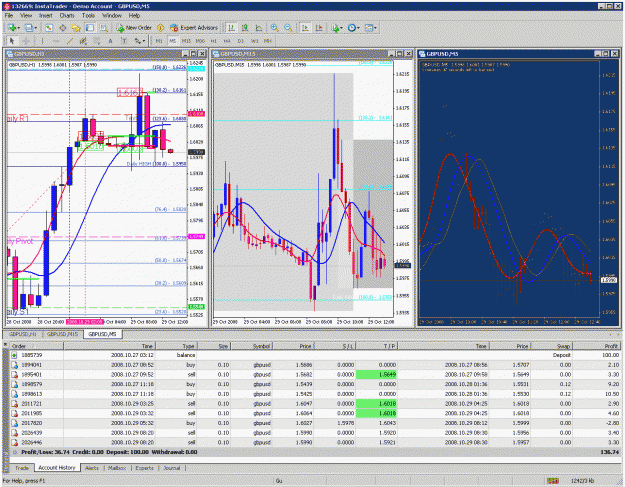Toggle chart auto scroll

[x=305, y=28]
